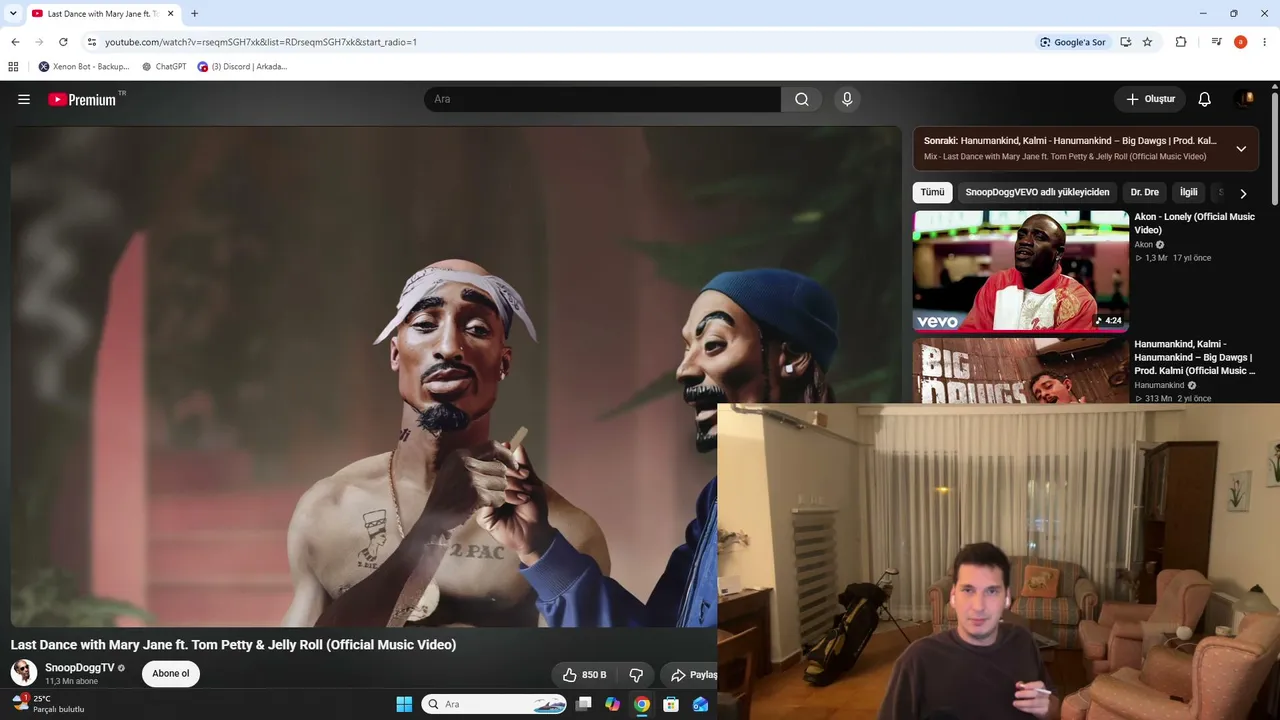Reload the page with refresh icon
This screenshot has width=1280, height=720.
63,42
